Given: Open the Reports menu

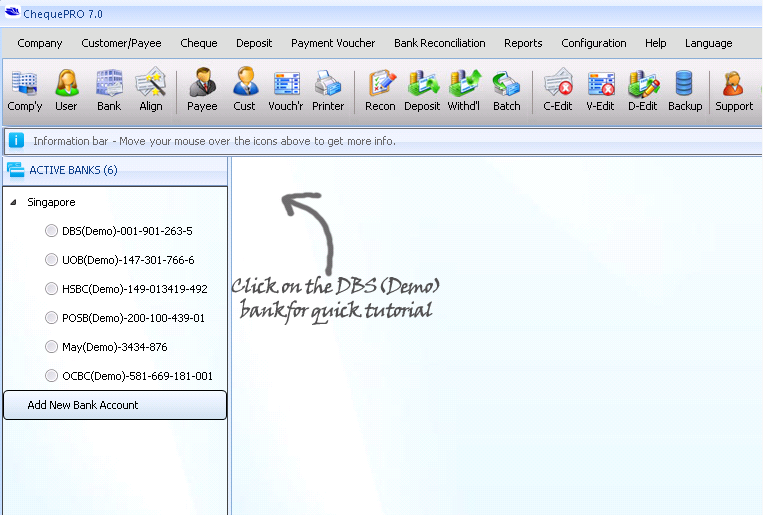Looking at the screenshot, I should point(523,43).
